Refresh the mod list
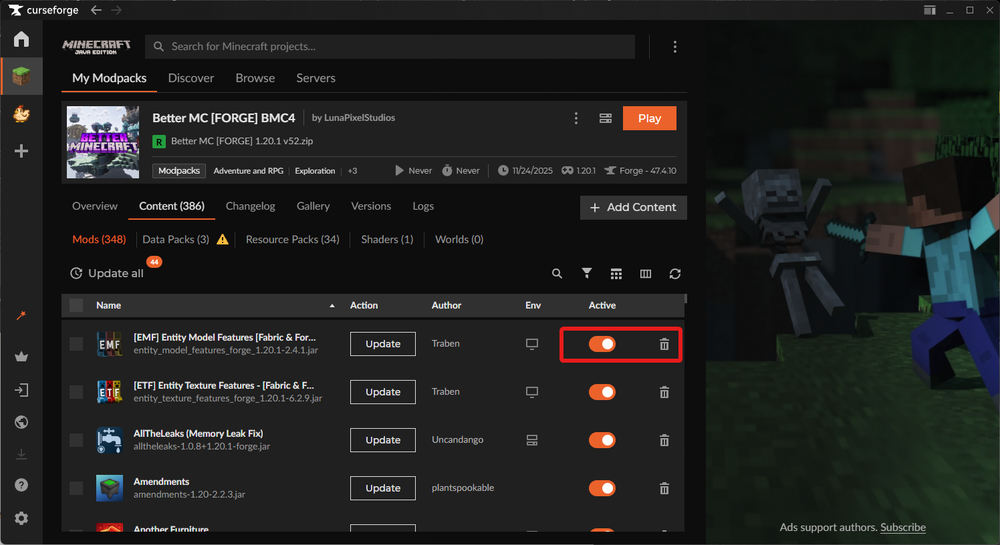Image resolution: width=1000 pixels, height=545 pixels. point(675,273)
